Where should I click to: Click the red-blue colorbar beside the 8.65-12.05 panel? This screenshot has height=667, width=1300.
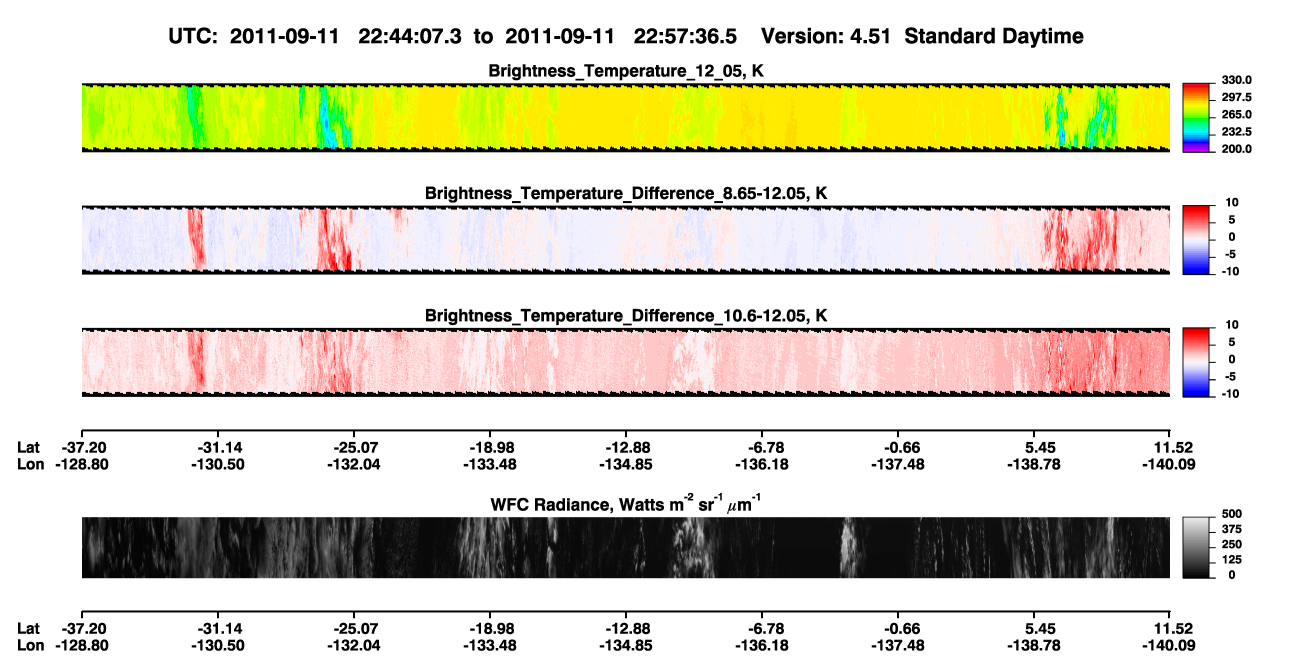pyautogui.click(x=1197, y=239)
